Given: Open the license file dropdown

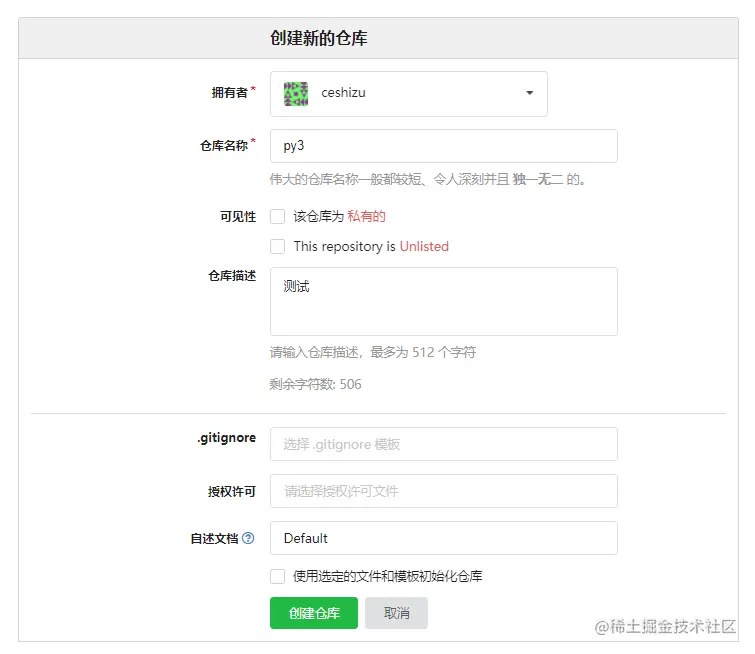Looking at the screenshot, I should [443, 491].
